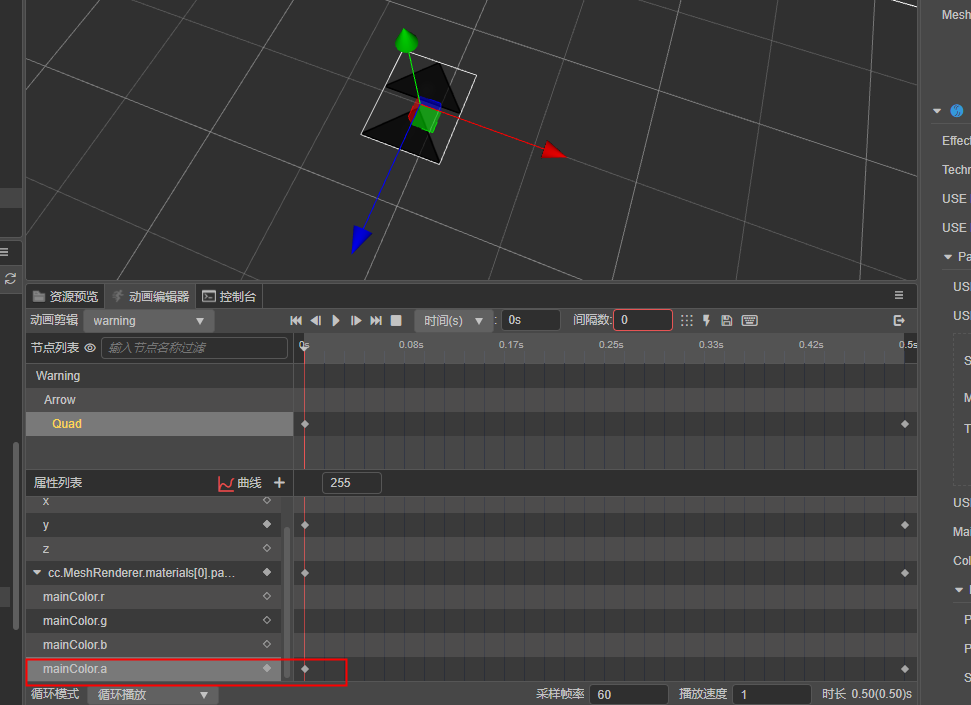Open animation panel hamburger menu
The width and height of the screenshot is (971, 705).
899,296
